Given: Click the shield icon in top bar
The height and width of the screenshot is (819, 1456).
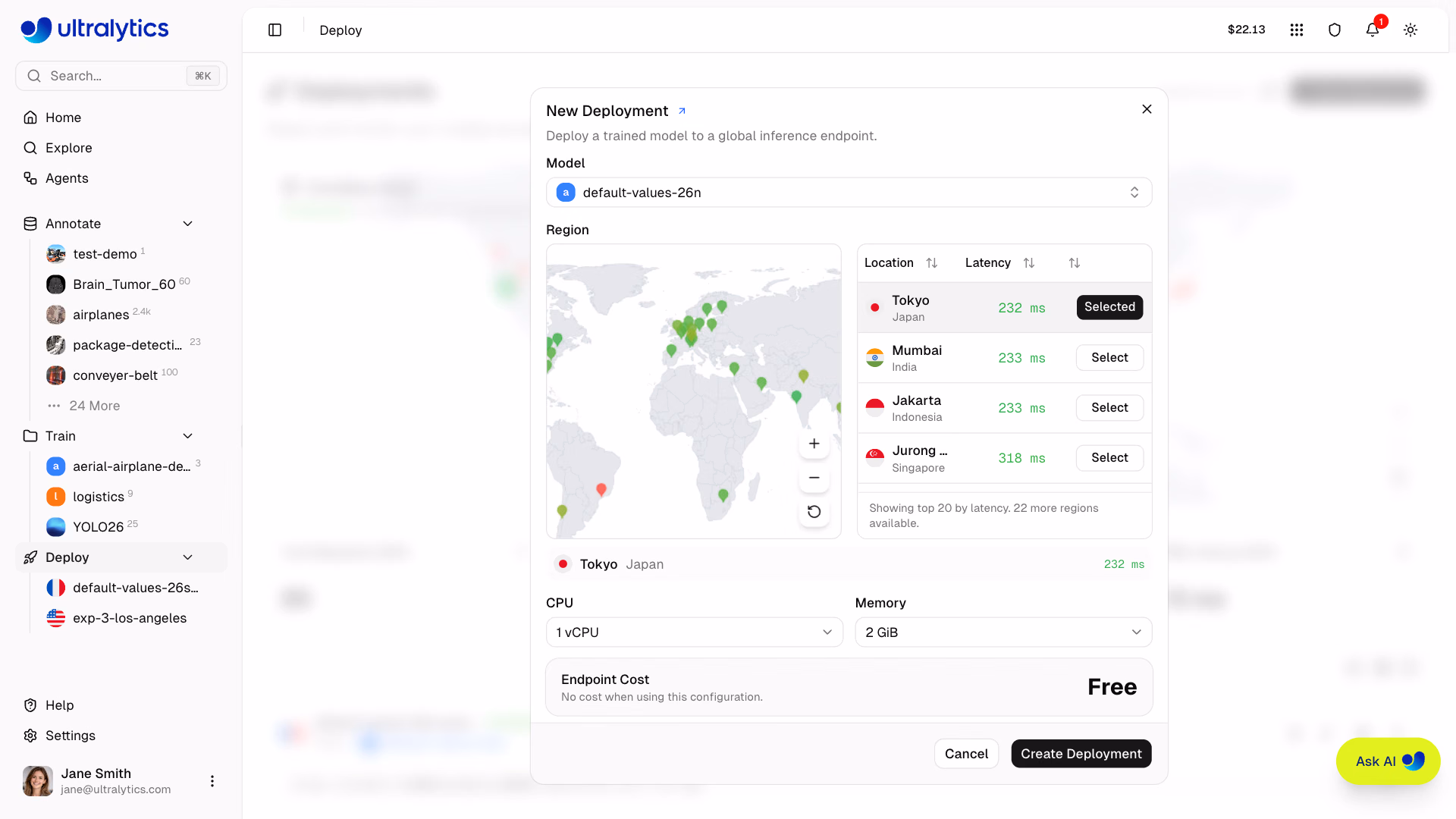Looking at the screenshot, I should click(x=1335, y=30).
